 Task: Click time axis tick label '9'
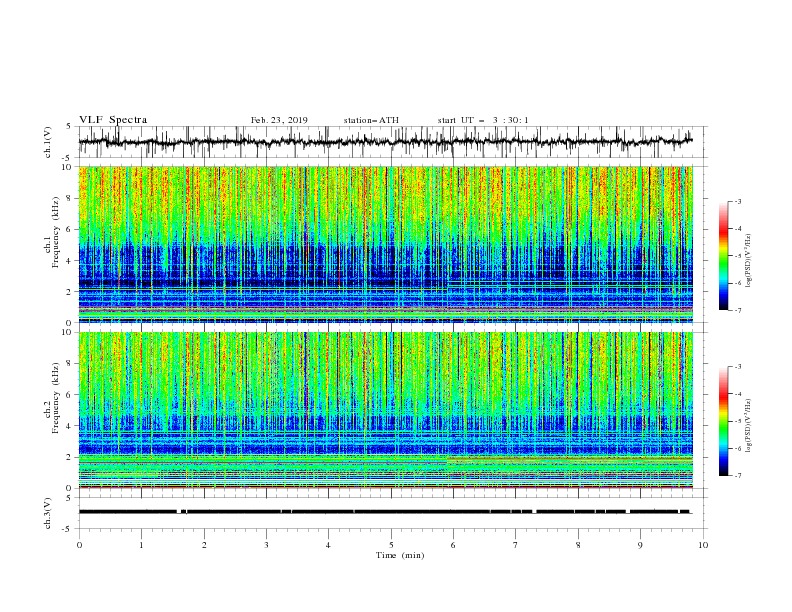tap(640, 545)
